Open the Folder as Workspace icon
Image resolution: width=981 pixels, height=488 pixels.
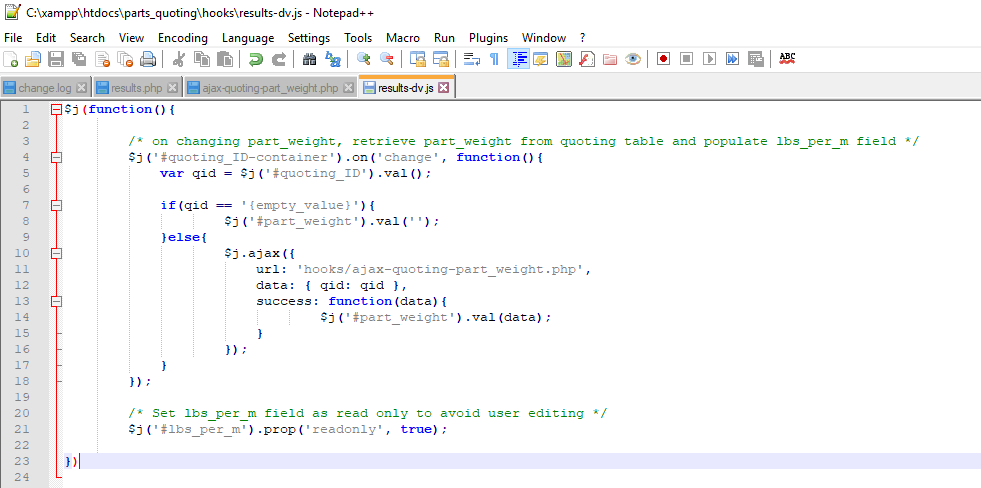(610, 59)
